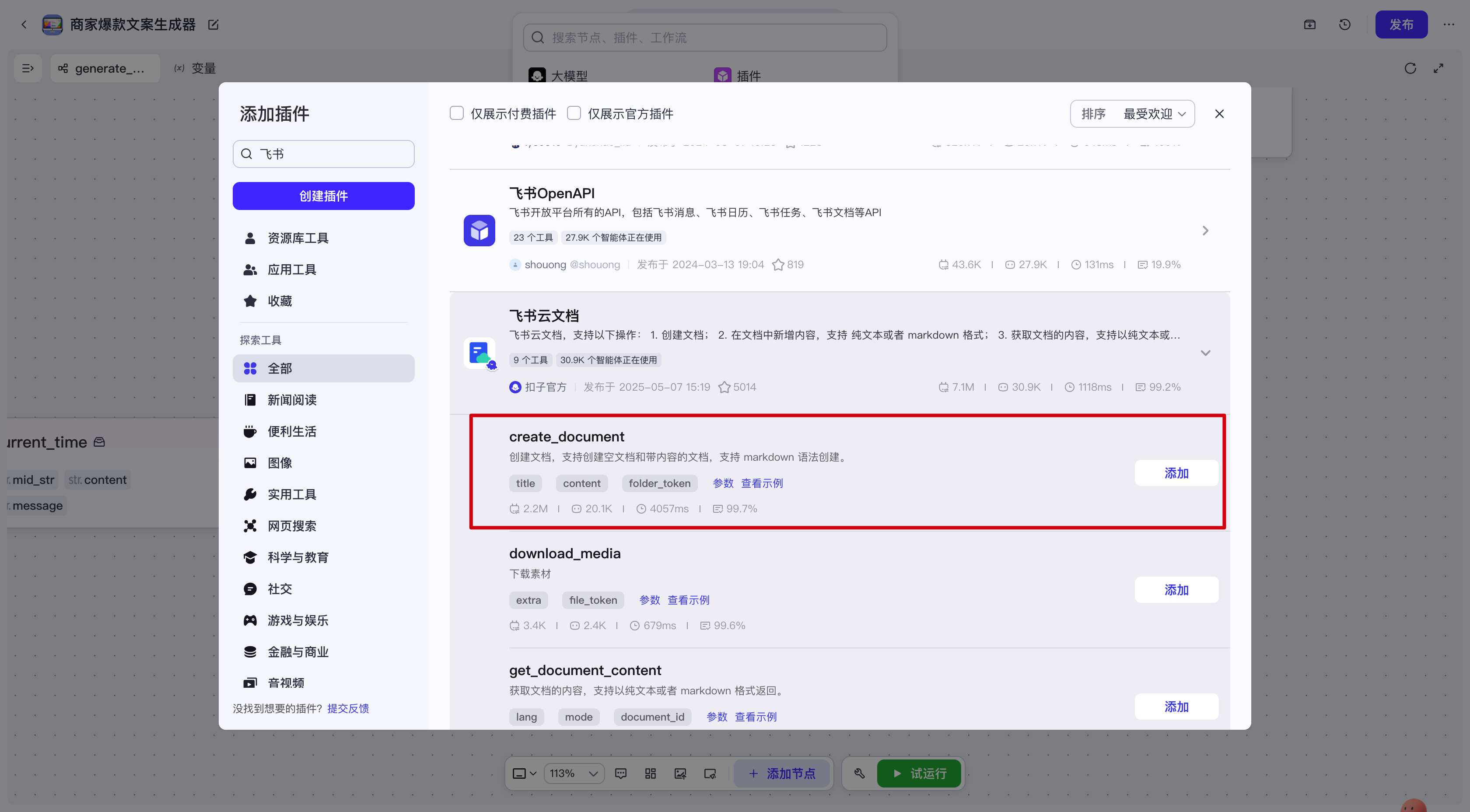Click the edit icon beside workflow title
The image size is (1470, 812).
point(213,24)
